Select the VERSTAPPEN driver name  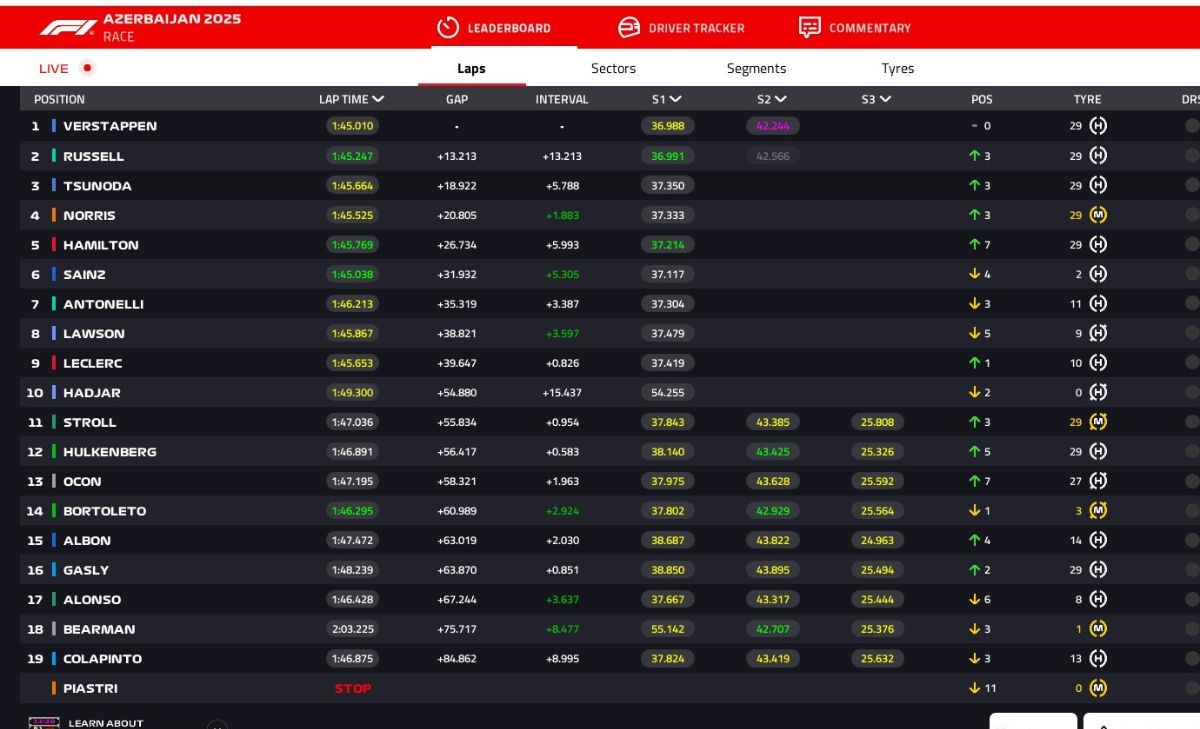(110, 126)
